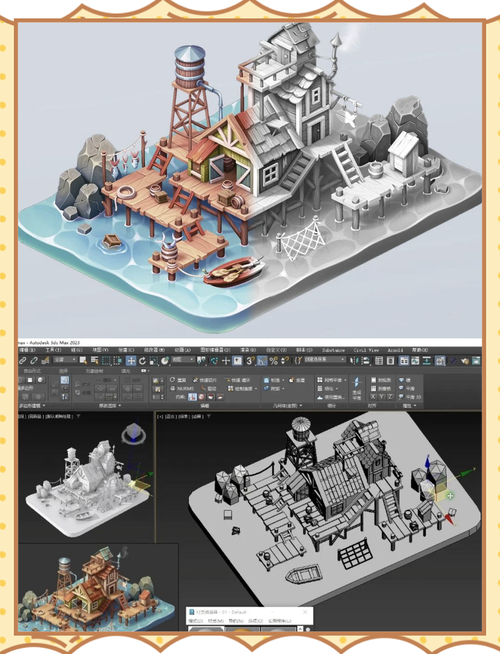Select the Move tool in main toolbar
This screenshot has width=500, height=654.
(x=131, y=360)
